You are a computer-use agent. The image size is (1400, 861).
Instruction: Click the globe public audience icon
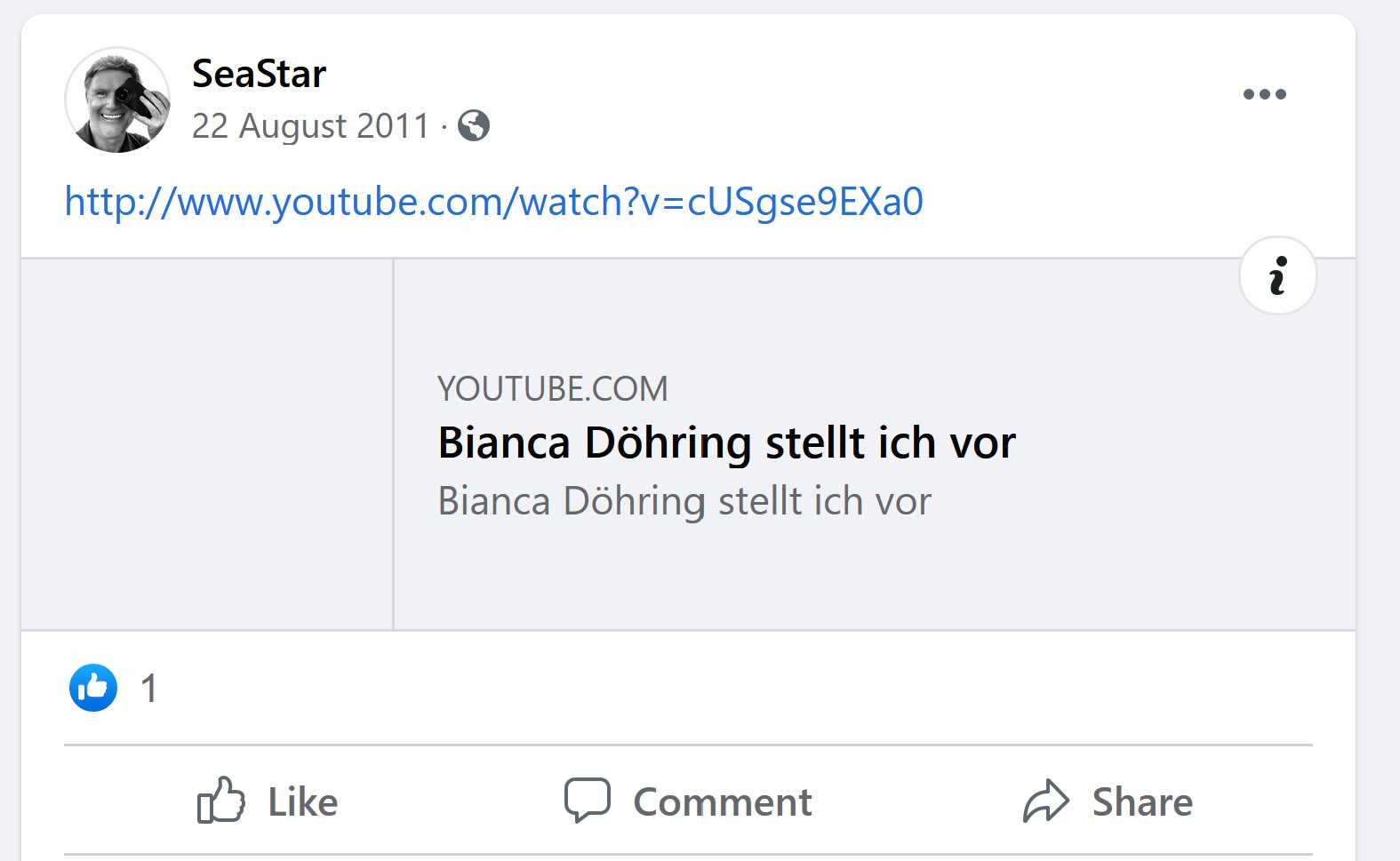474,125
